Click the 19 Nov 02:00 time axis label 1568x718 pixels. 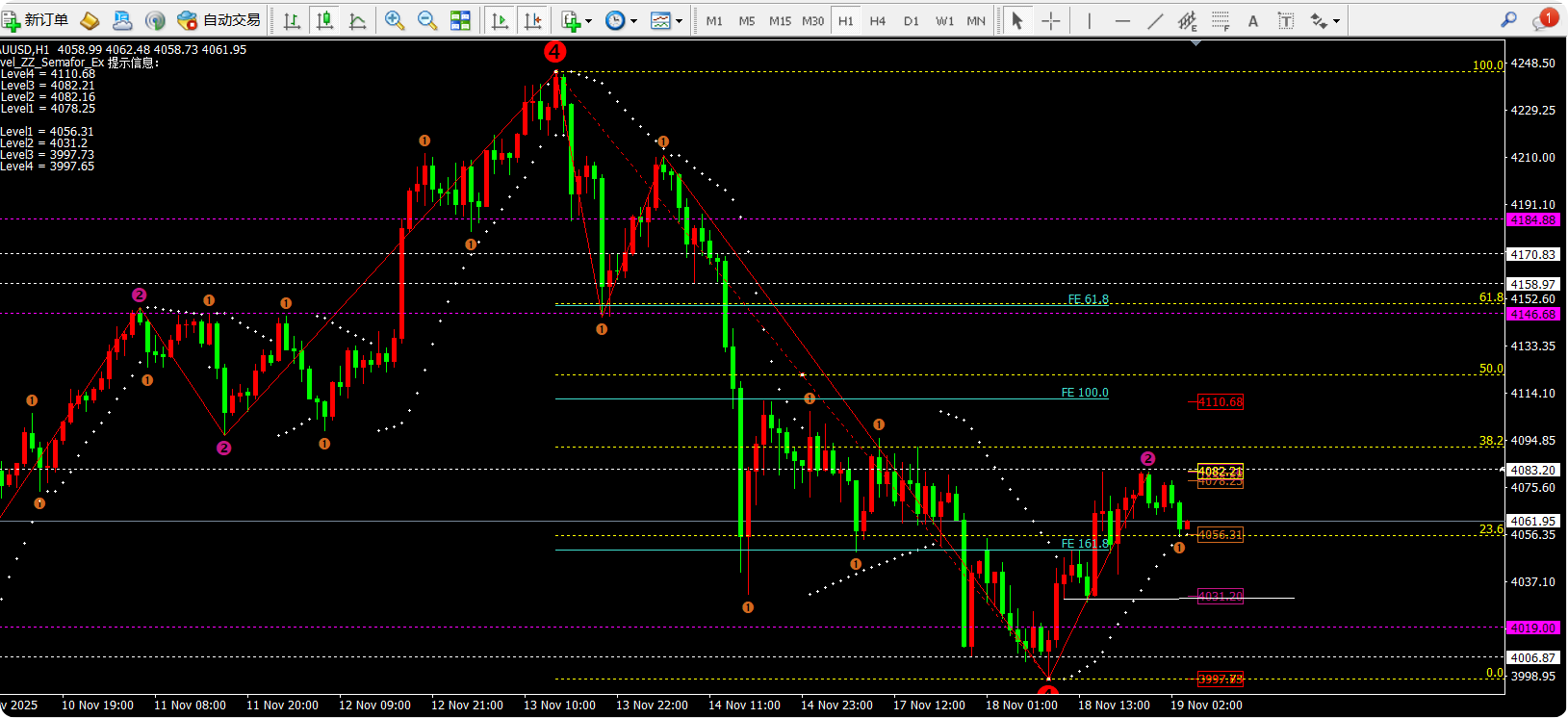click(x=1206, y=705)
